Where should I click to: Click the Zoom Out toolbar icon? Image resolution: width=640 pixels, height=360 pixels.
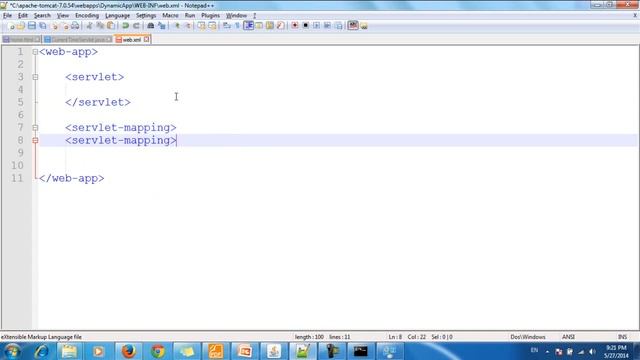(x=187, y=26)
